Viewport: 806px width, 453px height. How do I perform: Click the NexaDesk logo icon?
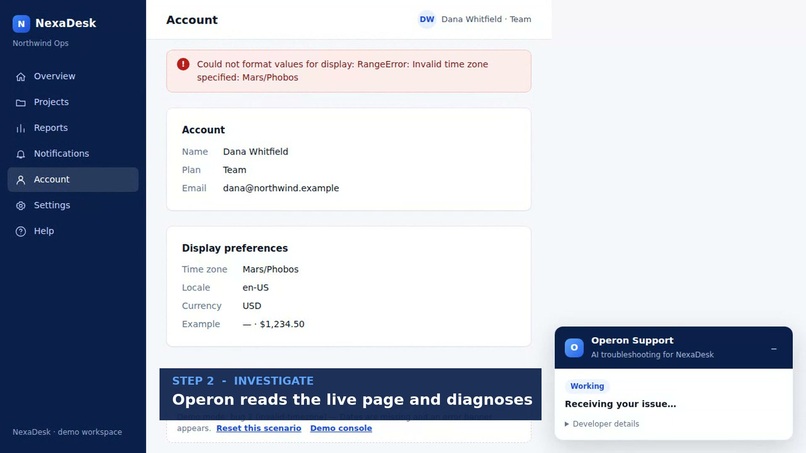pyautogui.click(x=21, y=24)
